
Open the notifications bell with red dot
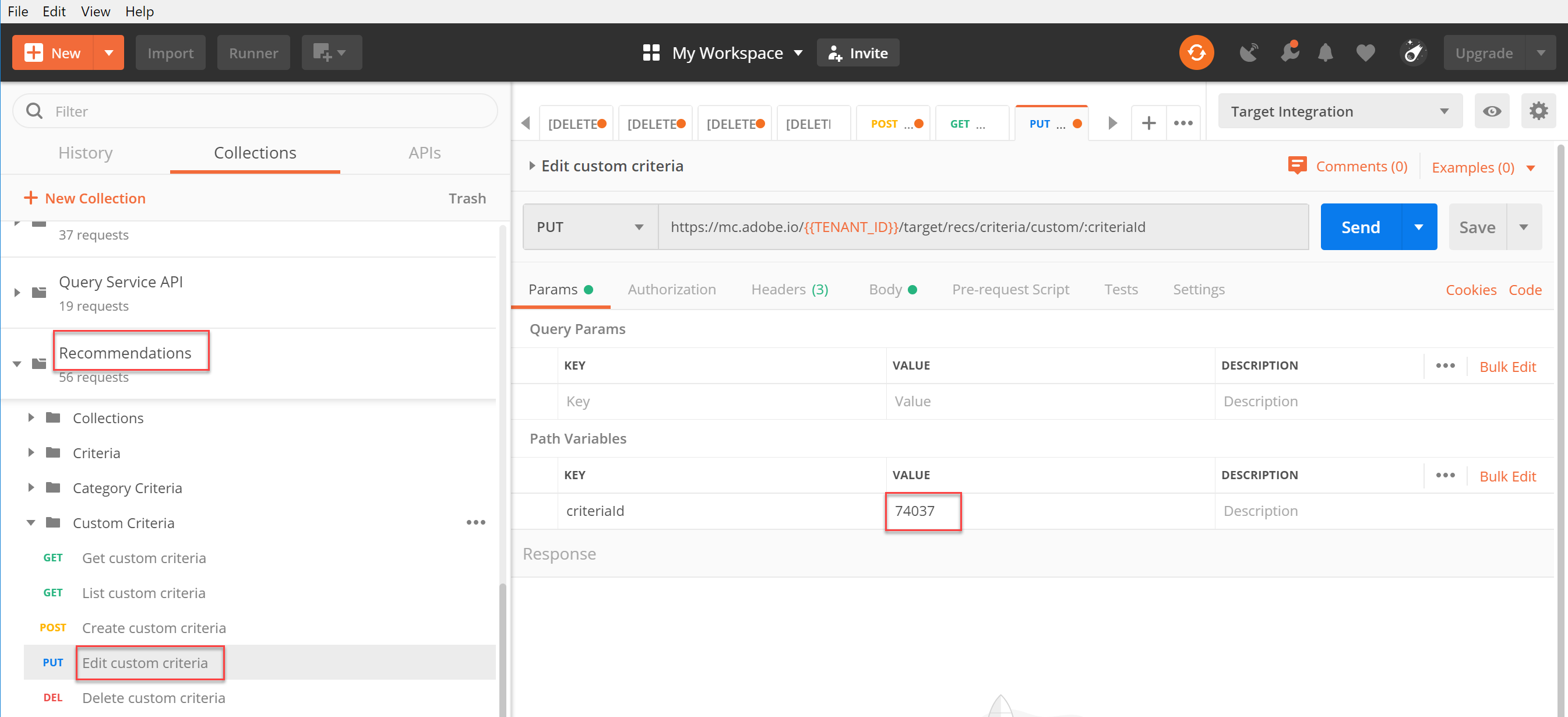tap(1291, 53)
